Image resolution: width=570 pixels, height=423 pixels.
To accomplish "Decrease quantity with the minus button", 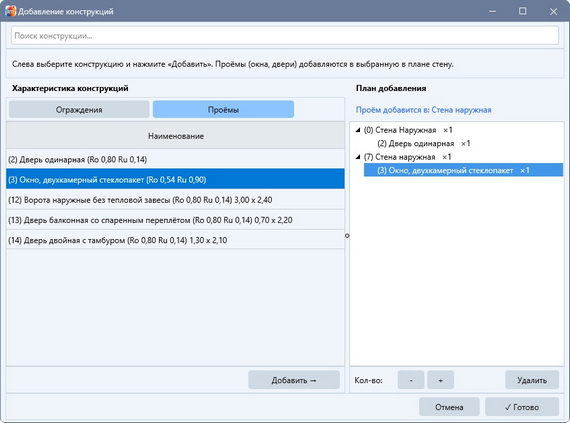I will [x=411, y=380].
